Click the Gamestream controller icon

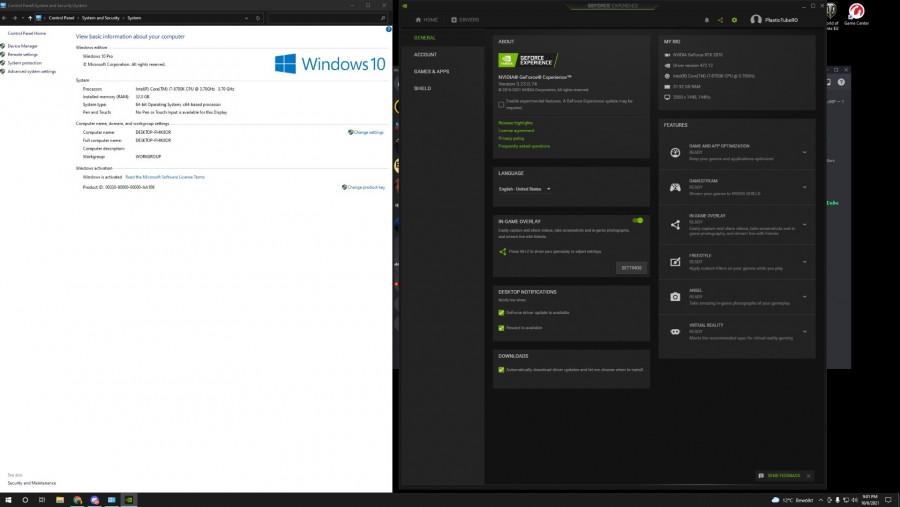coord(675,188)
